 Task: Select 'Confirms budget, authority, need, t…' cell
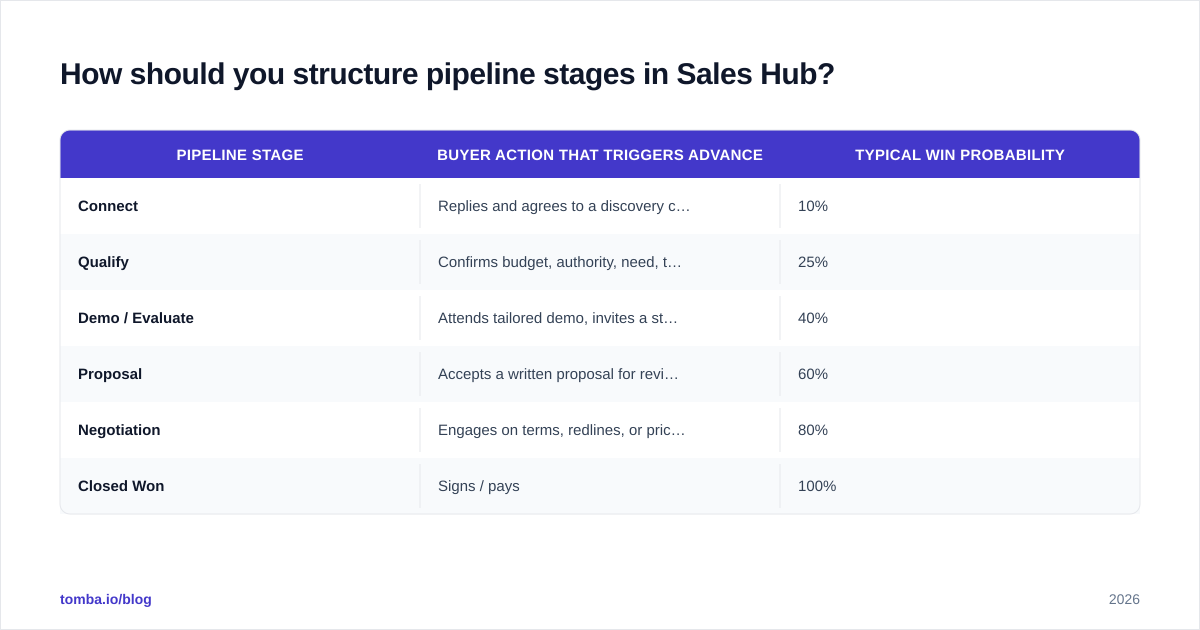click(600, 262)
